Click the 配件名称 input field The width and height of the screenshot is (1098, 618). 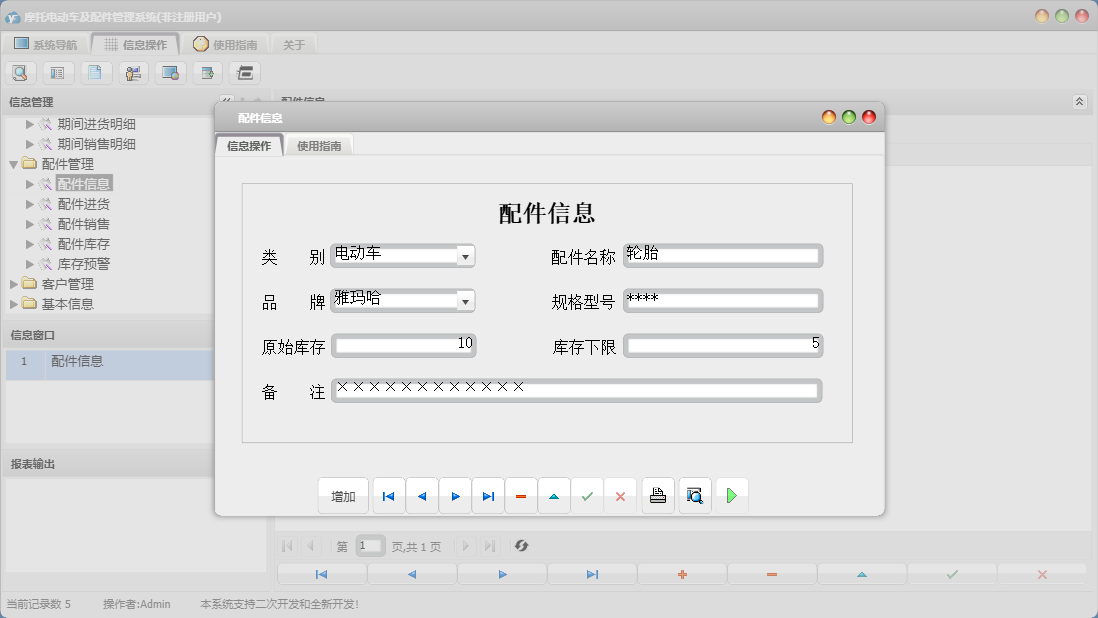pyautogui.click(x=722, y=257)
